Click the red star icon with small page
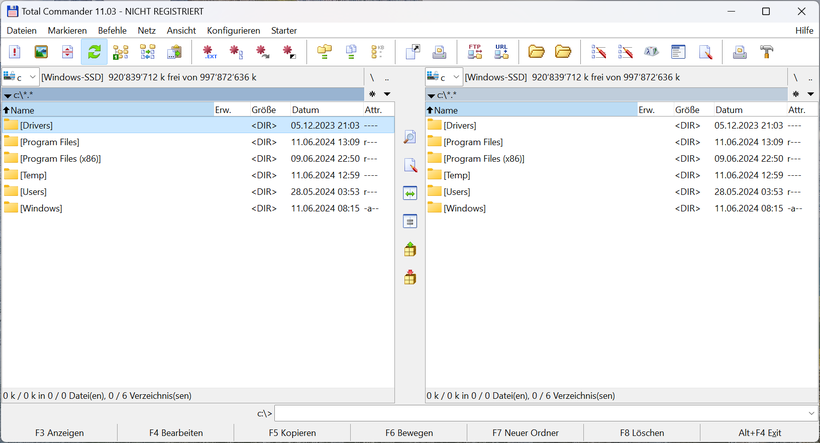This screenshot has height=443, width=820. (236, 52)
